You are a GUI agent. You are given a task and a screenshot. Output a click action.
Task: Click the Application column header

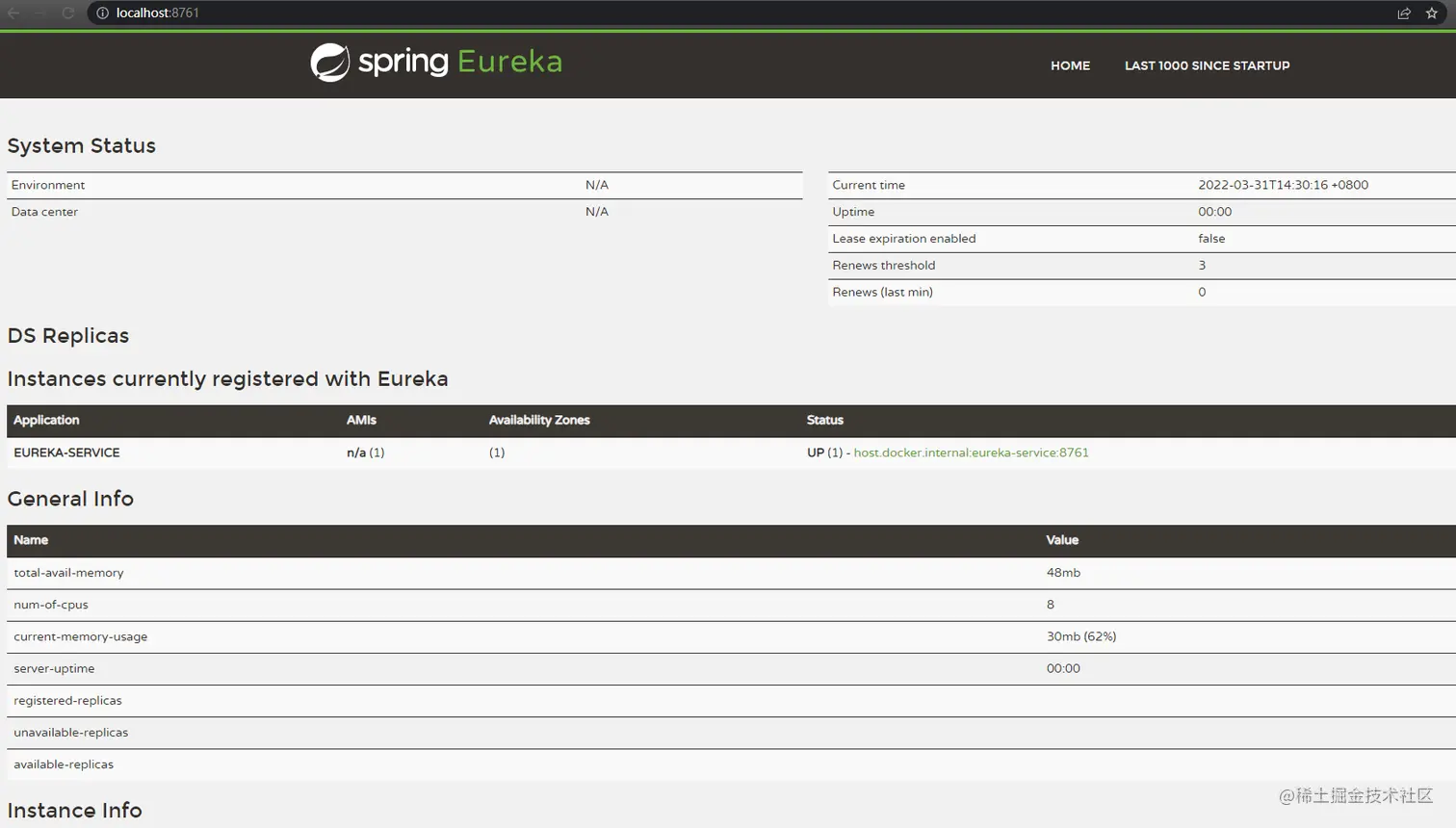[46, 420]
